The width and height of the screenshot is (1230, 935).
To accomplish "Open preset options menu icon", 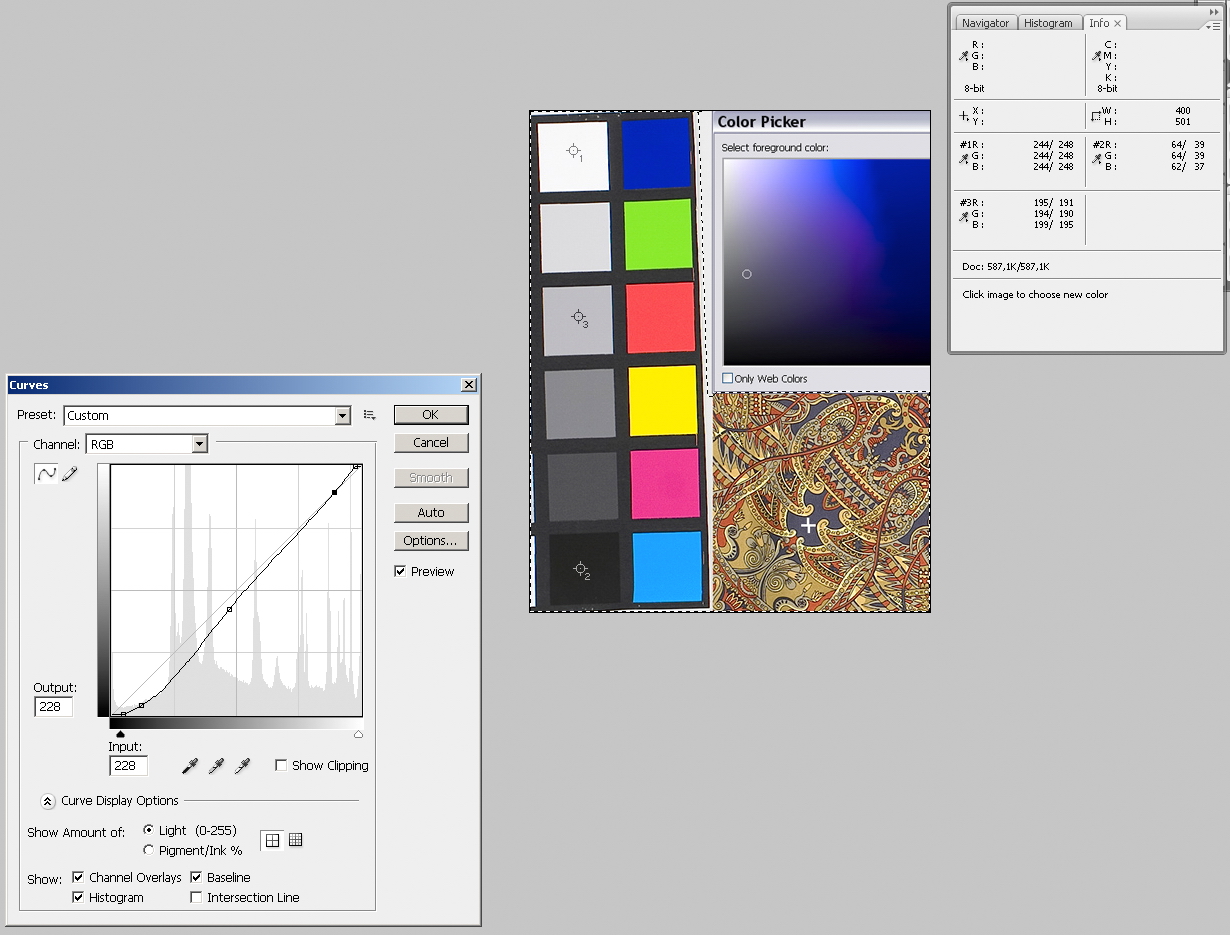I will tap(369, 415).
